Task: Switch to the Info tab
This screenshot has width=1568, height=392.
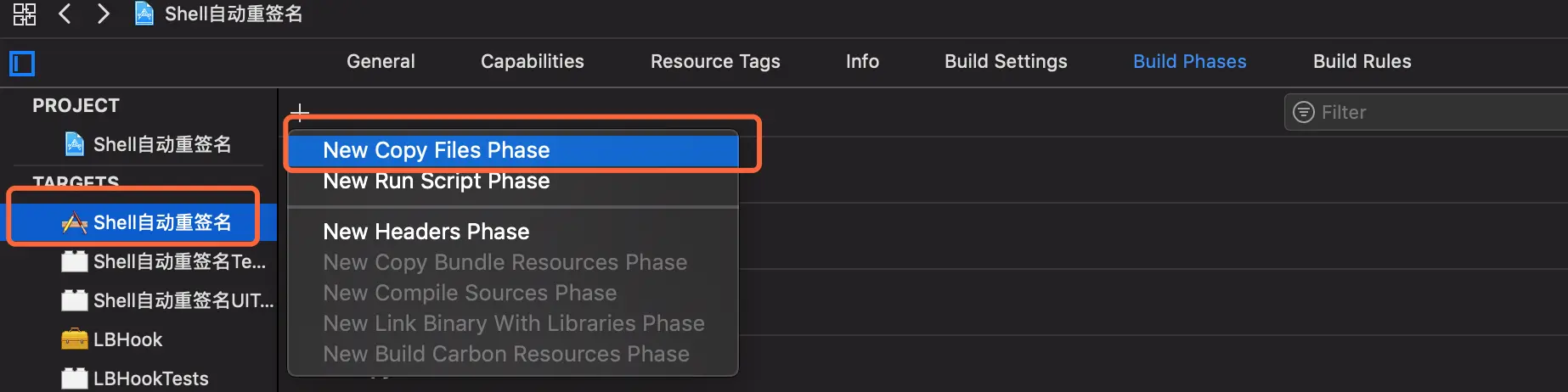Action: (x=862, y=61)
